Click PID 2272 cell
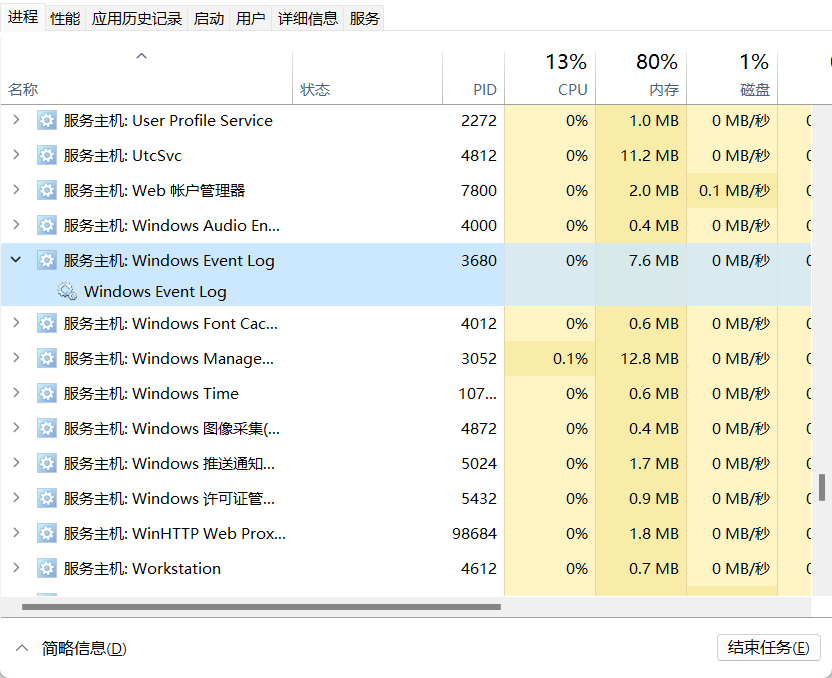Image resolution: width=832 pixels, height=678 pixels. click(479, 120)
